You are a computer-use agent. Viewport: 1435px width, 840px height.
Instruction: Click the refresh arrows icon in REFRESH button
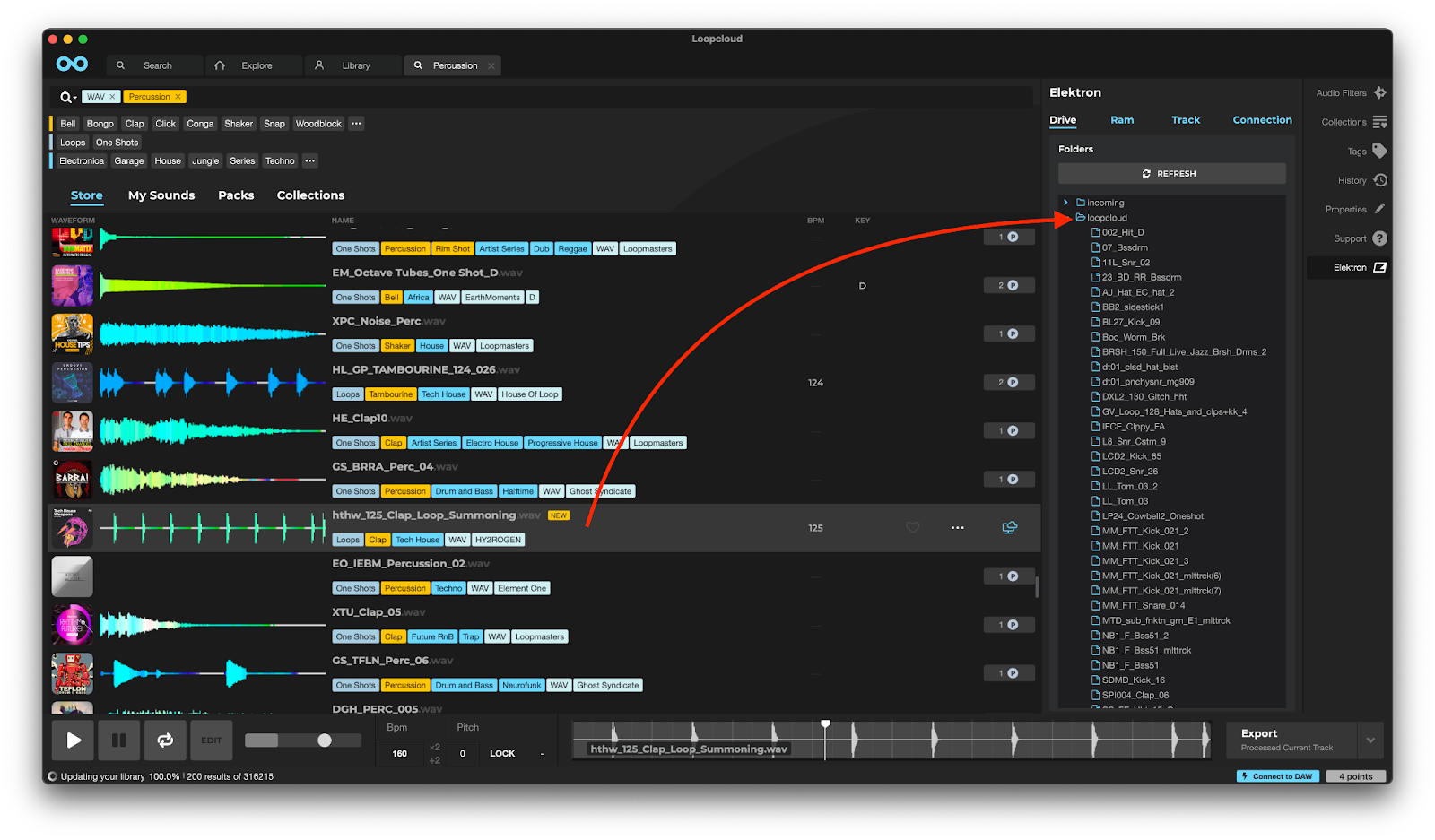pos(1146,174)
